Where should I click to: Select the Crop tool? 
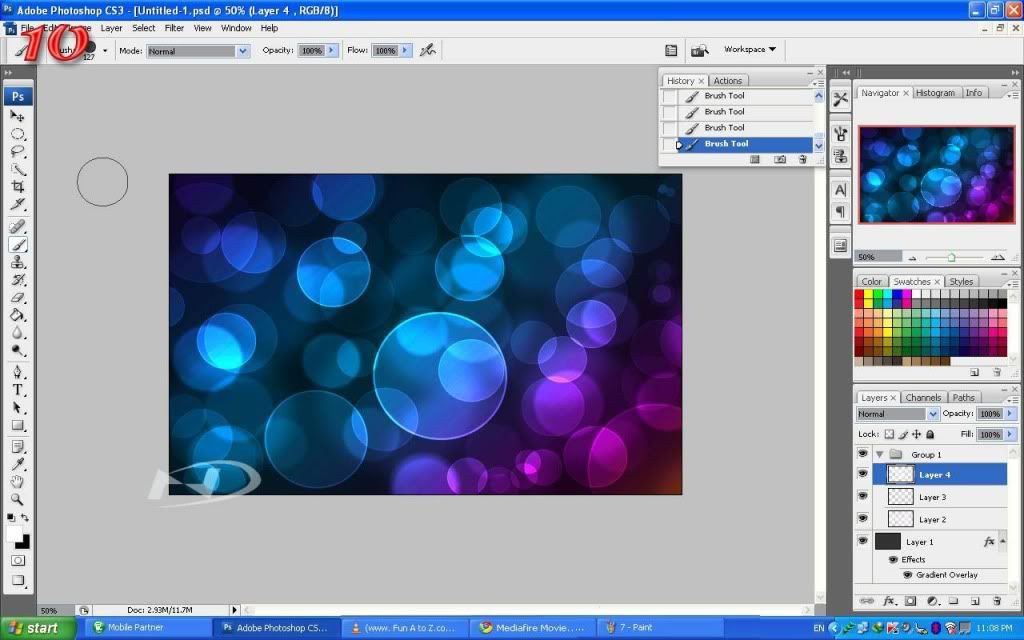[18, 187]
